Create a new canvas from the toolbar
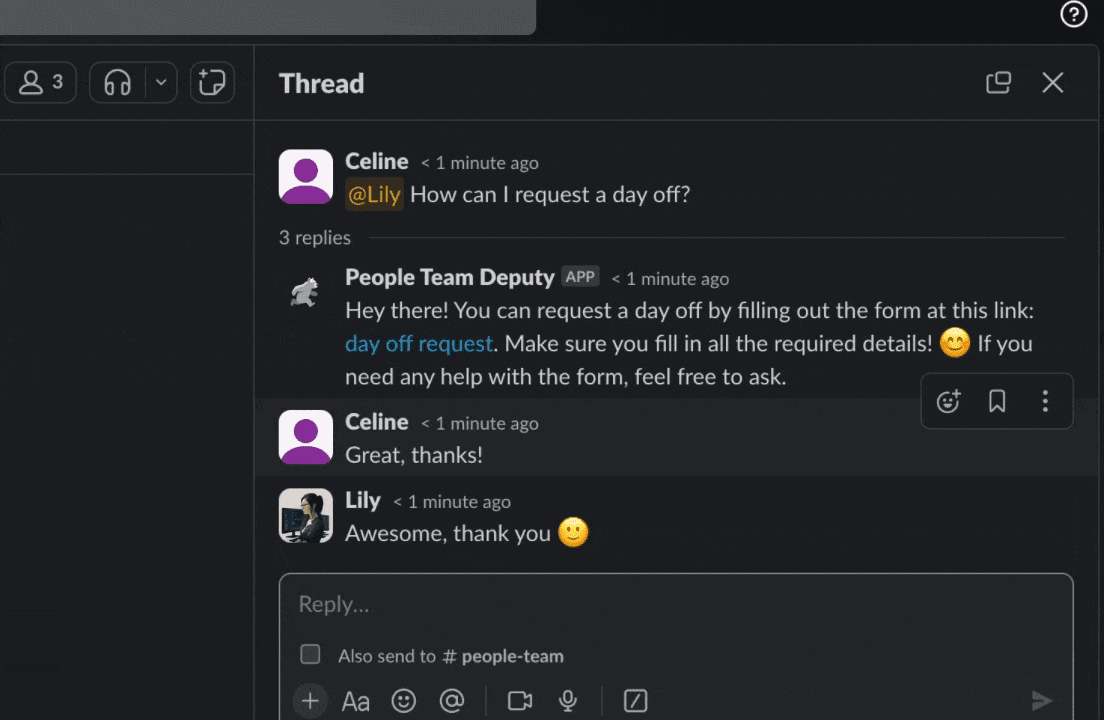Viewport: 1104px width, 720px height. click(212, 82)
